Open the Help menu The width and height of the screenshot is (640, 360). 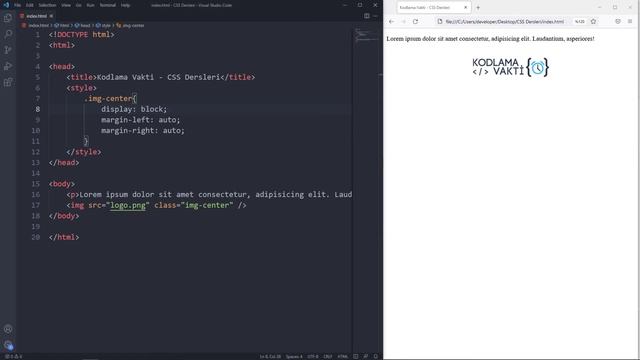[x=125, y=5]
